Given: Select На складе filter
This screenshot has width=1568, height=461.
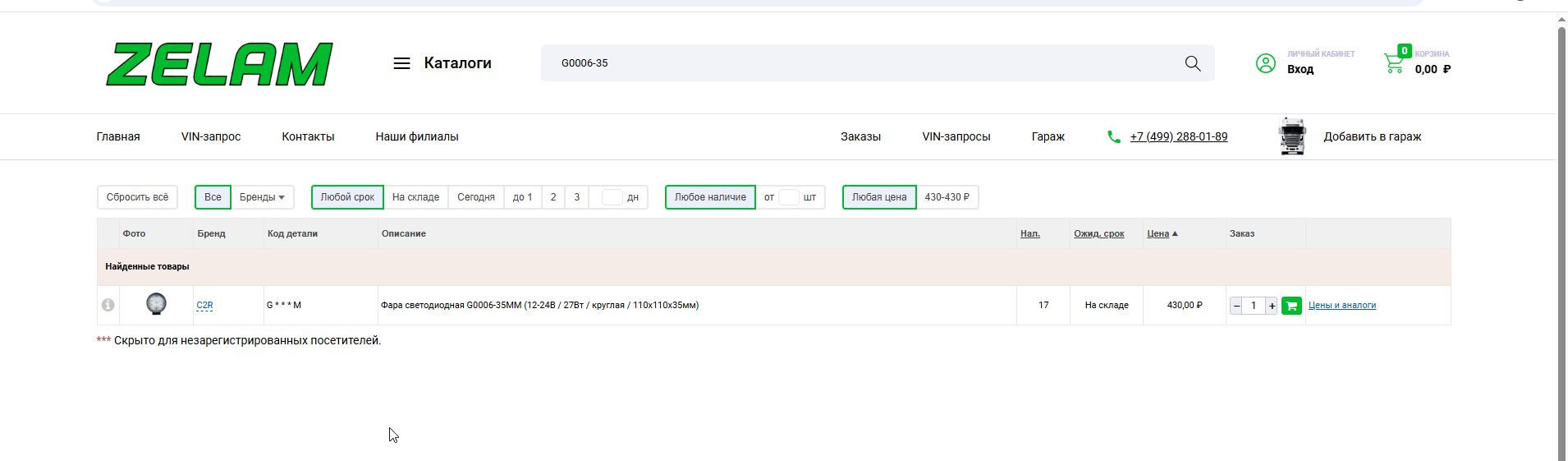Looking at the screenshot, I should [x=415, y=197].
